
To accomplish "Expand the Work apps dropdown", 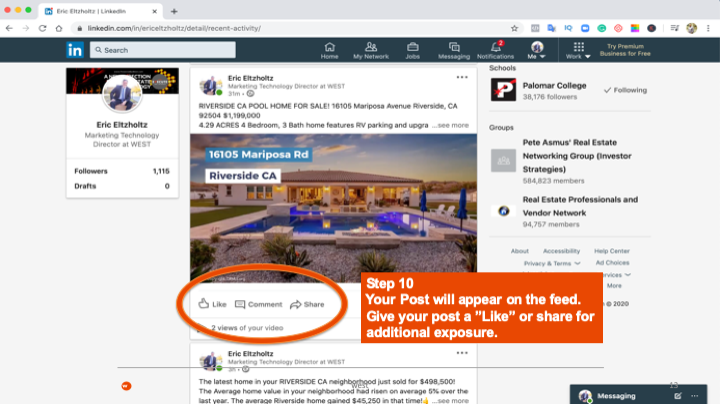I will [578, 51].
